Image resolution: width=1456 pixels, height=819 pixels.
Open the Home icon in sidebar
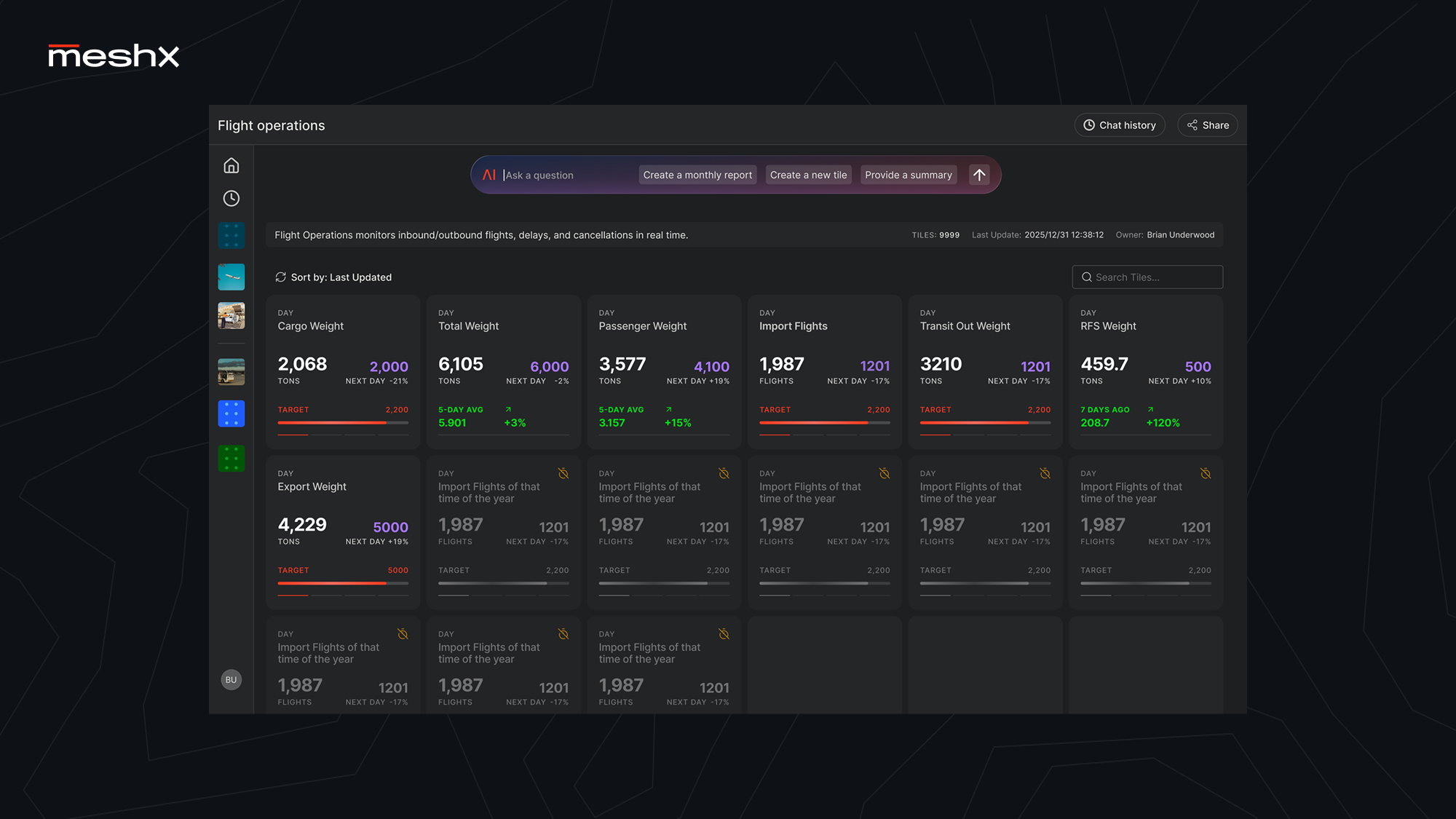231,166
